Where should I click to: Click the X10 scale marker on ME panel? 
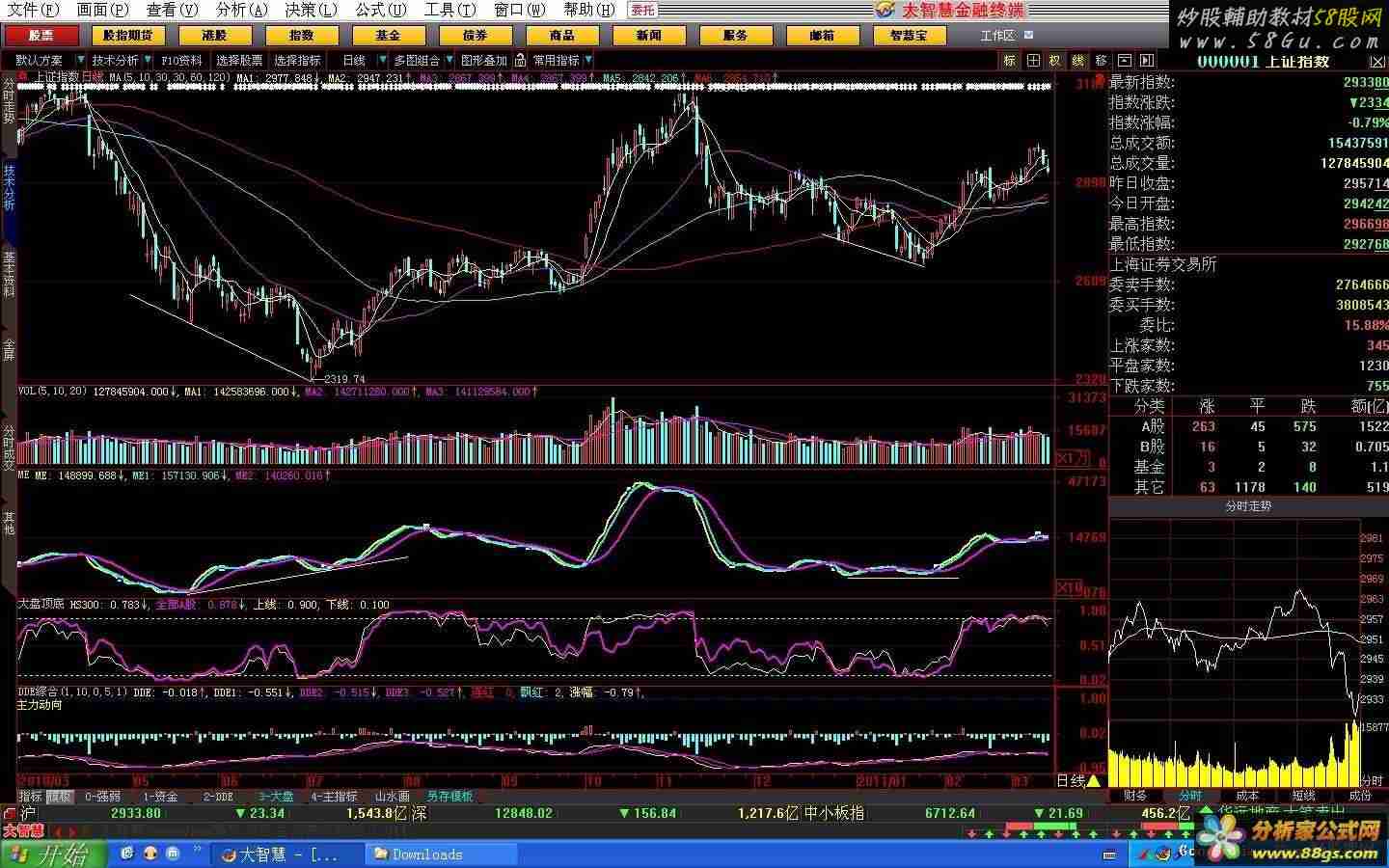1069,587
